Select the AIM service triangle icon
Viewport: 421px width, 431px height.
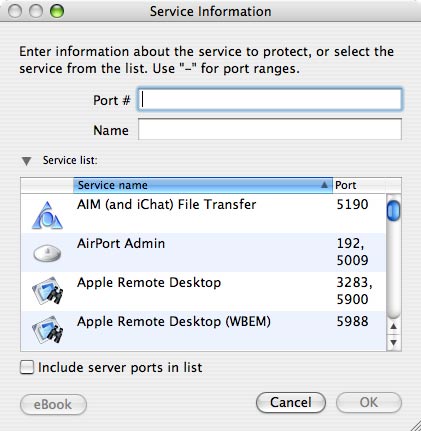[x=47, y=215]
